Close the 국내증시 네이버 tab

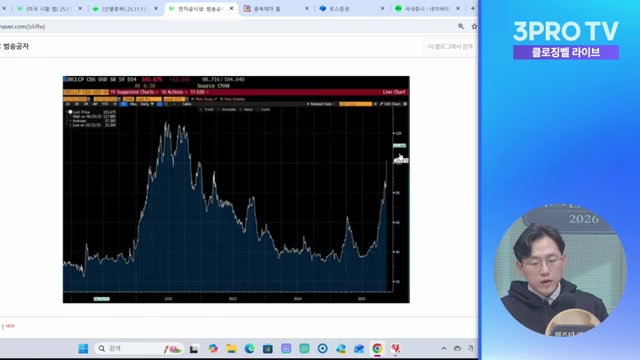click(458, 9)
